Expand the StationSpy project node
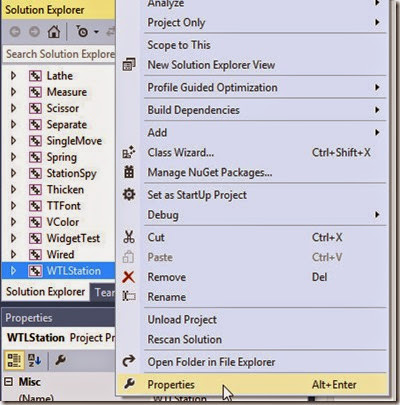This screenshot has height=405, width=400. (13, 173)
